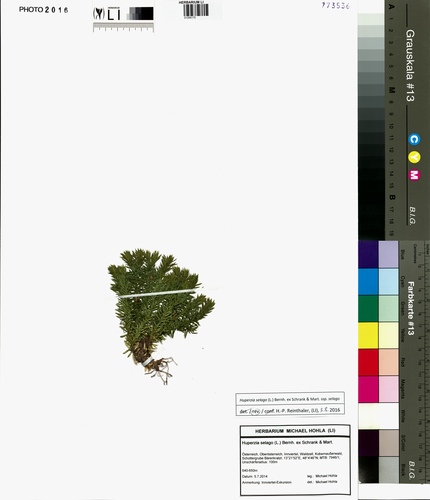Click the cyan C circle icon

[414, 139]
